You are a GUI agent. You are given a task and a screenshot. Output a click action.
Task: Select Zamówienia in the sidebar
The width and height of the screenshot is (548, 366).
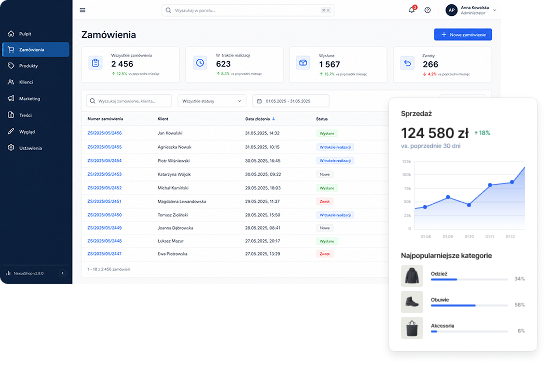click(35, 50)
